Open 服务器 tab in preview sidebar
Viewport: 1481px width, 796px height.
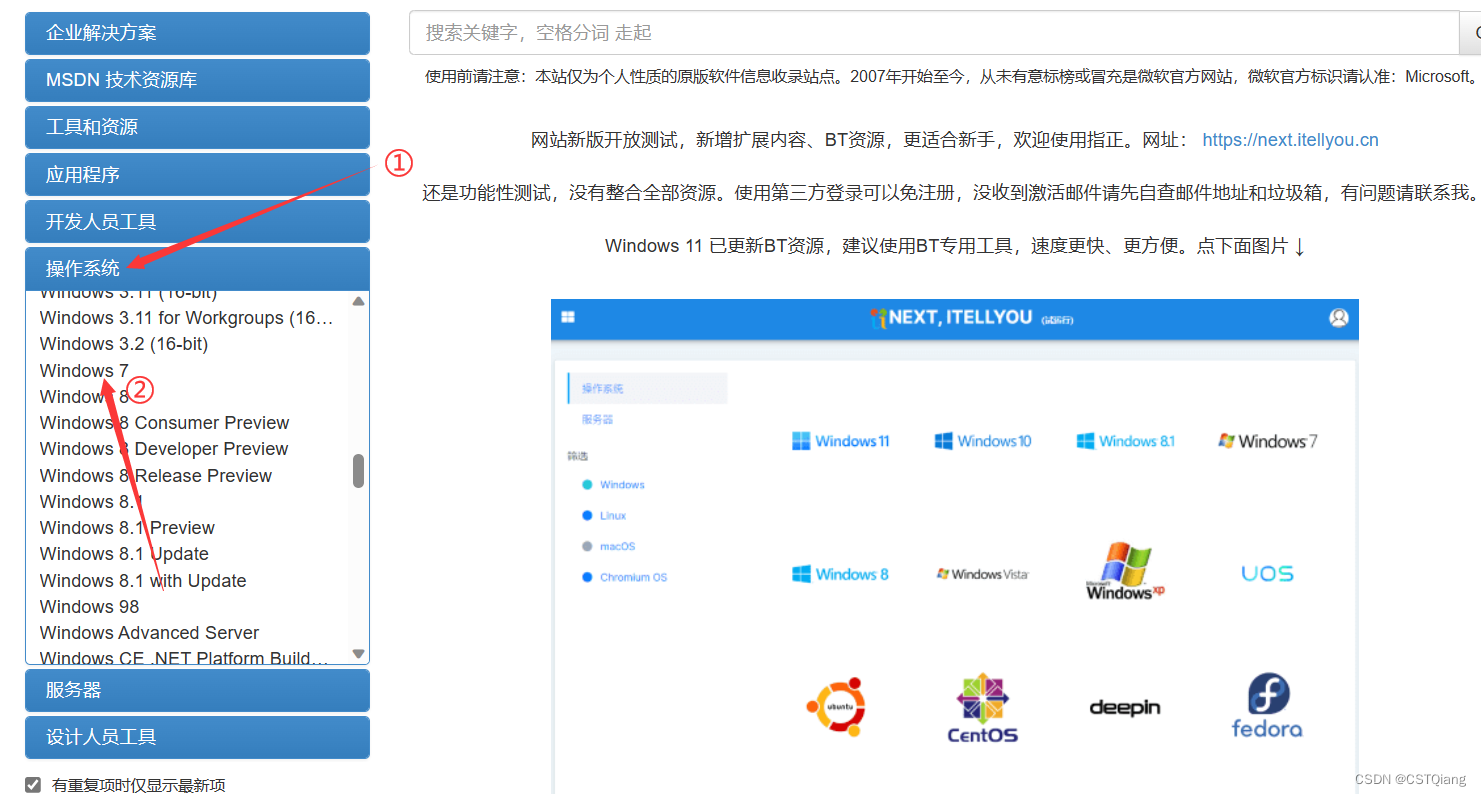(x=597, y=419)
